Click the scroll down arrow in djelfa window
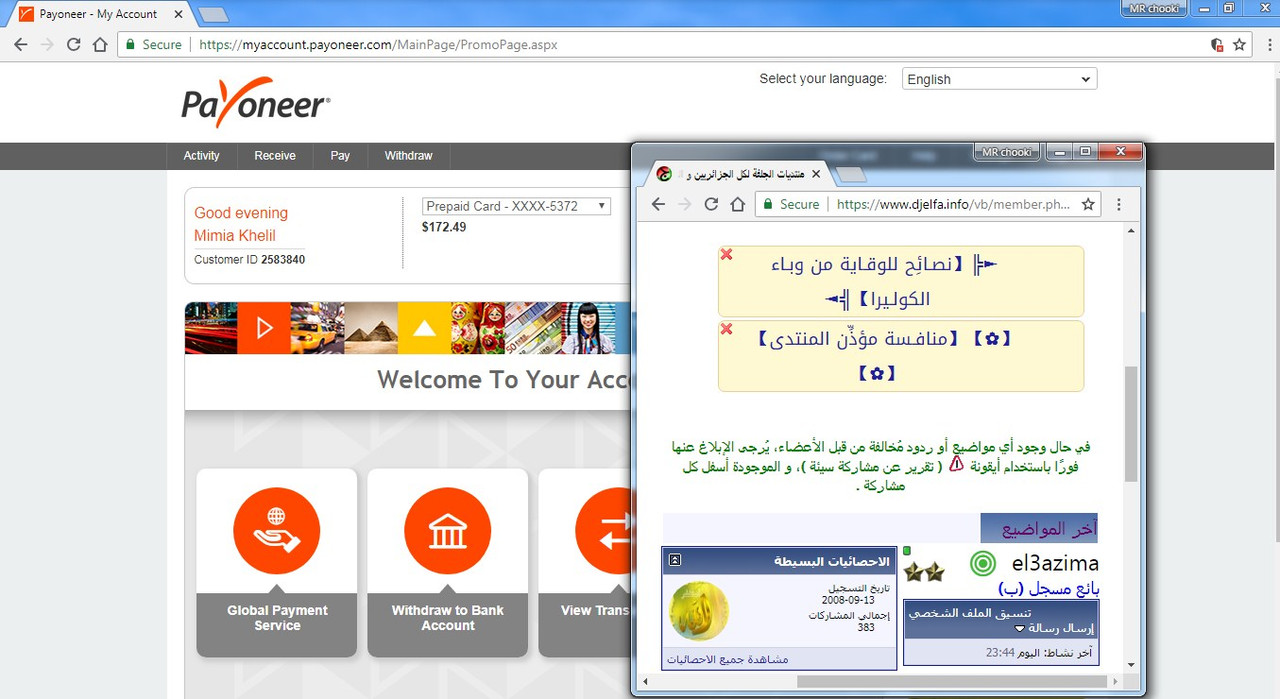This screenshot has width=1280, height=699. 1131,665
